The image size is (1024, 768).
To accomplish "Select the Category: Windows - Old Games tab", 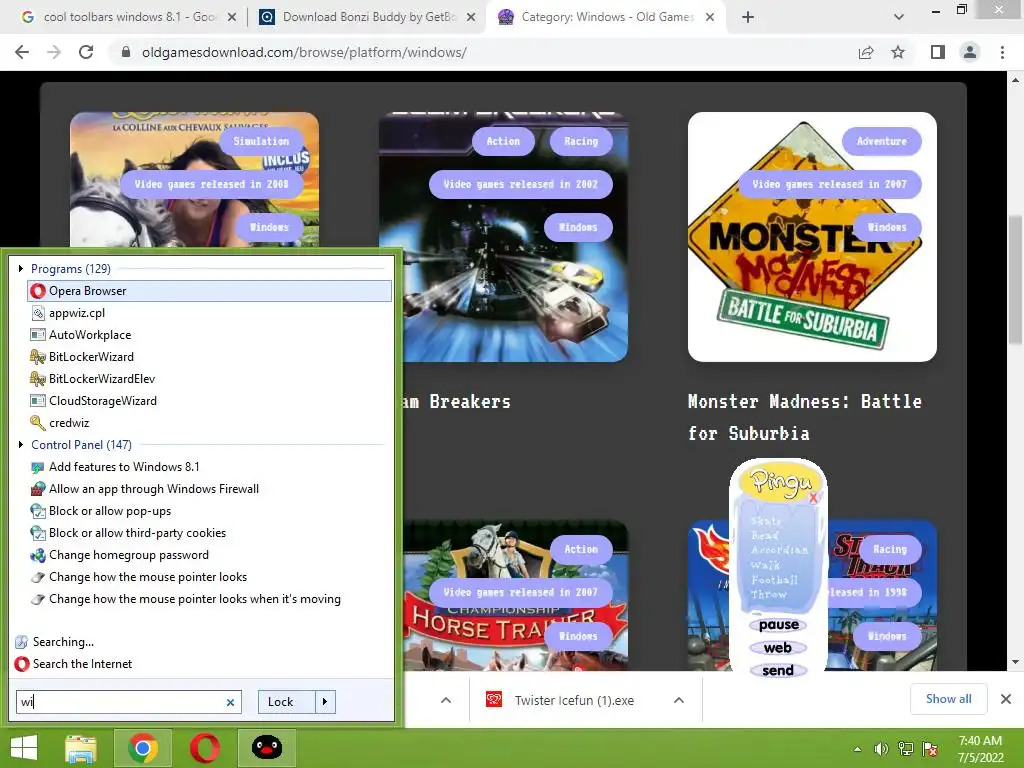I will (607, 17).
